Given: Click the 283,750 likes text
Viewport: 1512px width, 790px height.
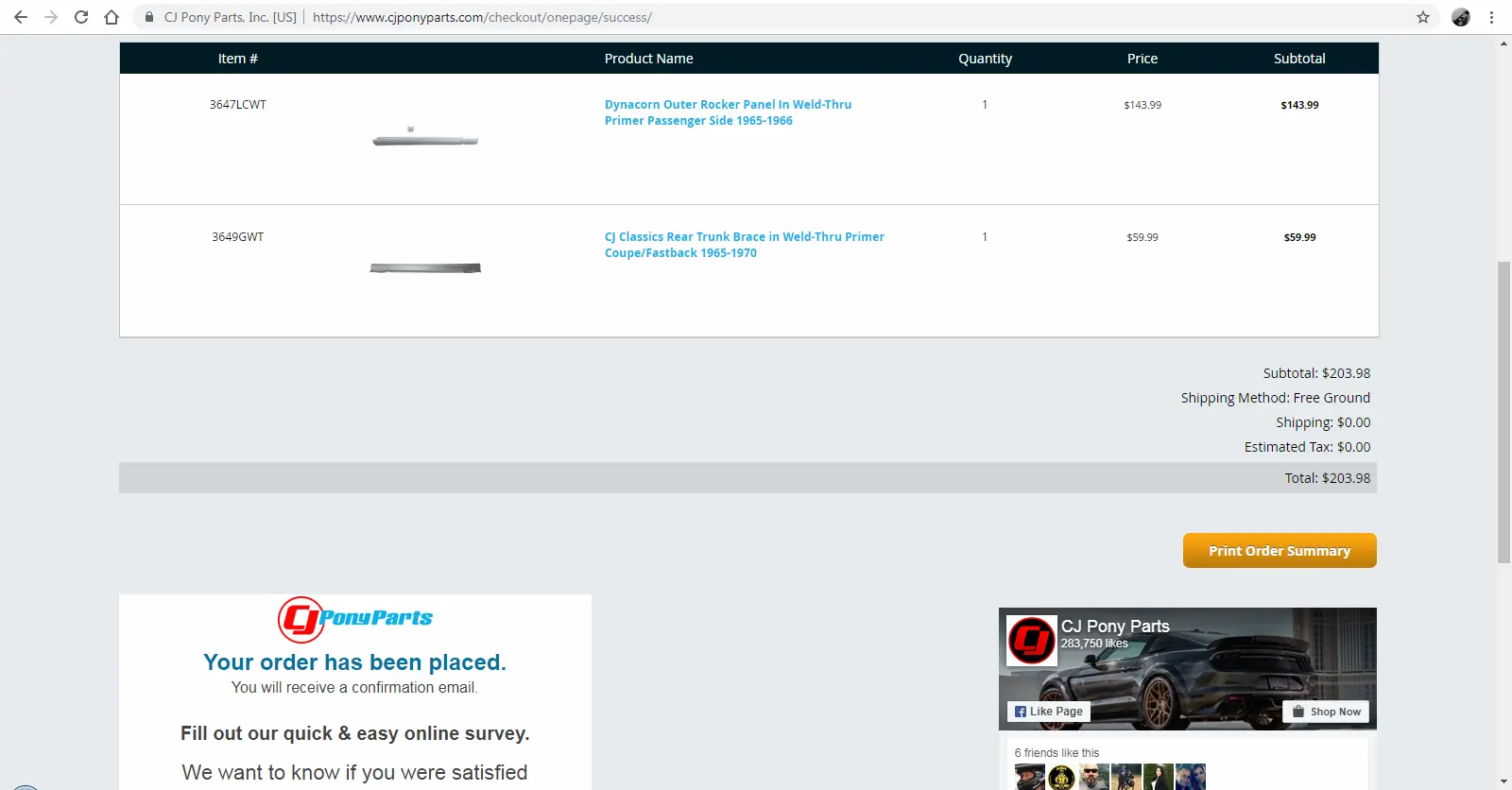Looking at the screenshot, I should click(1094, 644).
